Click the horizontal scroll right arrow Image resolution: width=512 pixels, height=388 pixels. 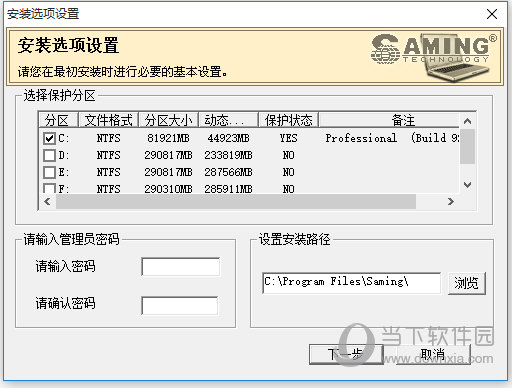point(451,201)
